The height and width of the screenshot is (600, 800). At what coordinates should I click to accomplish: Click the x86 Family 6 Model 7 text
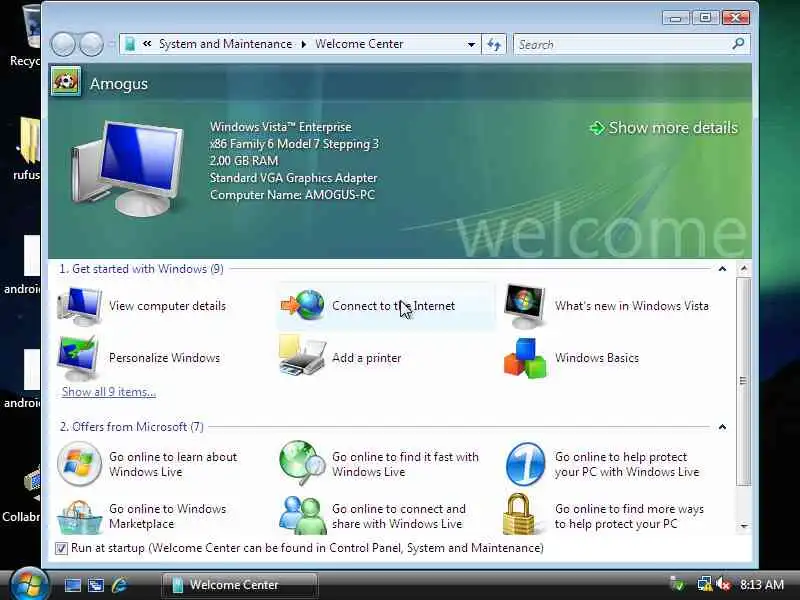tap(294, 144)
